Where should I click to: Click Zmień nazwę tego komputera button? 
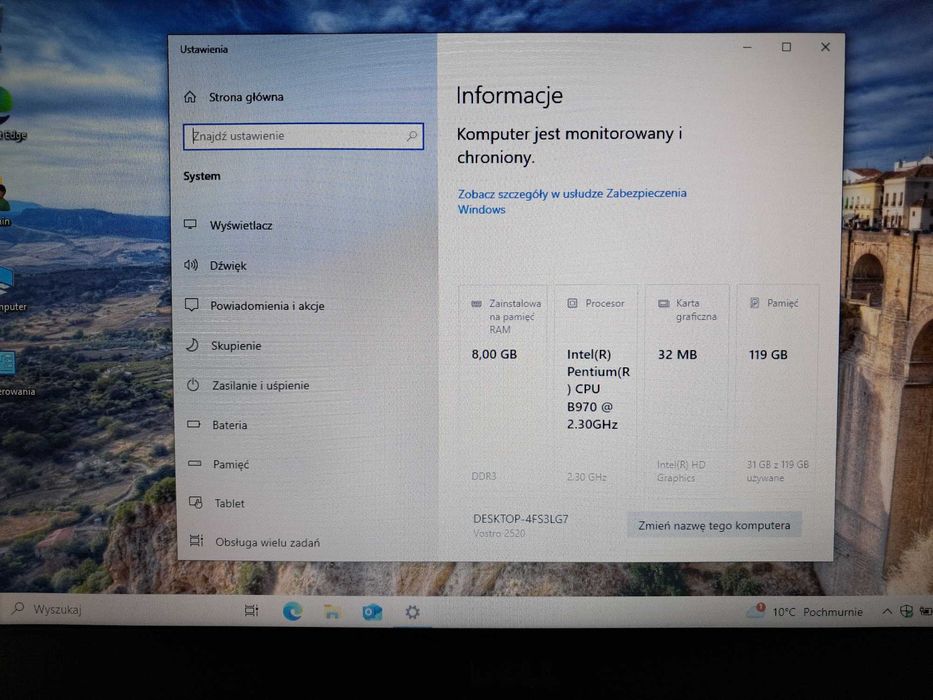(714, 526)
